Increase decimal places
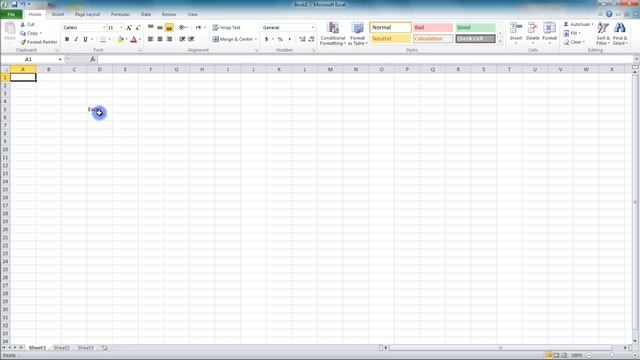 pos(302,39)
